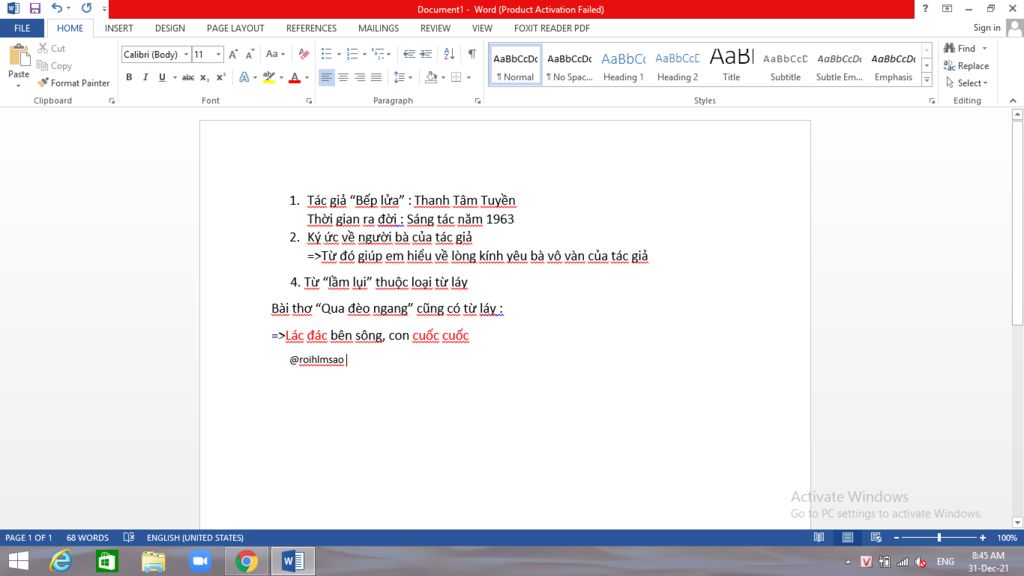Open the FILE tab
1024x576 pixels.
coord(22,28)
